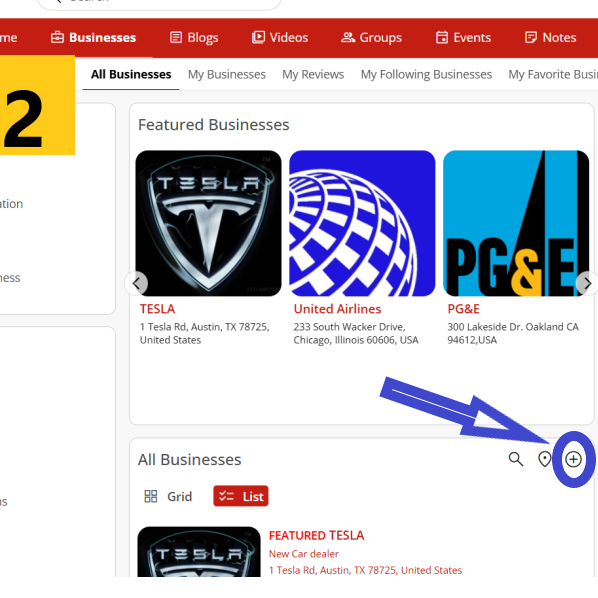Screen dimensions: 598x598
Task: Switch to My Reviews tab
Action: pos(313,74)
